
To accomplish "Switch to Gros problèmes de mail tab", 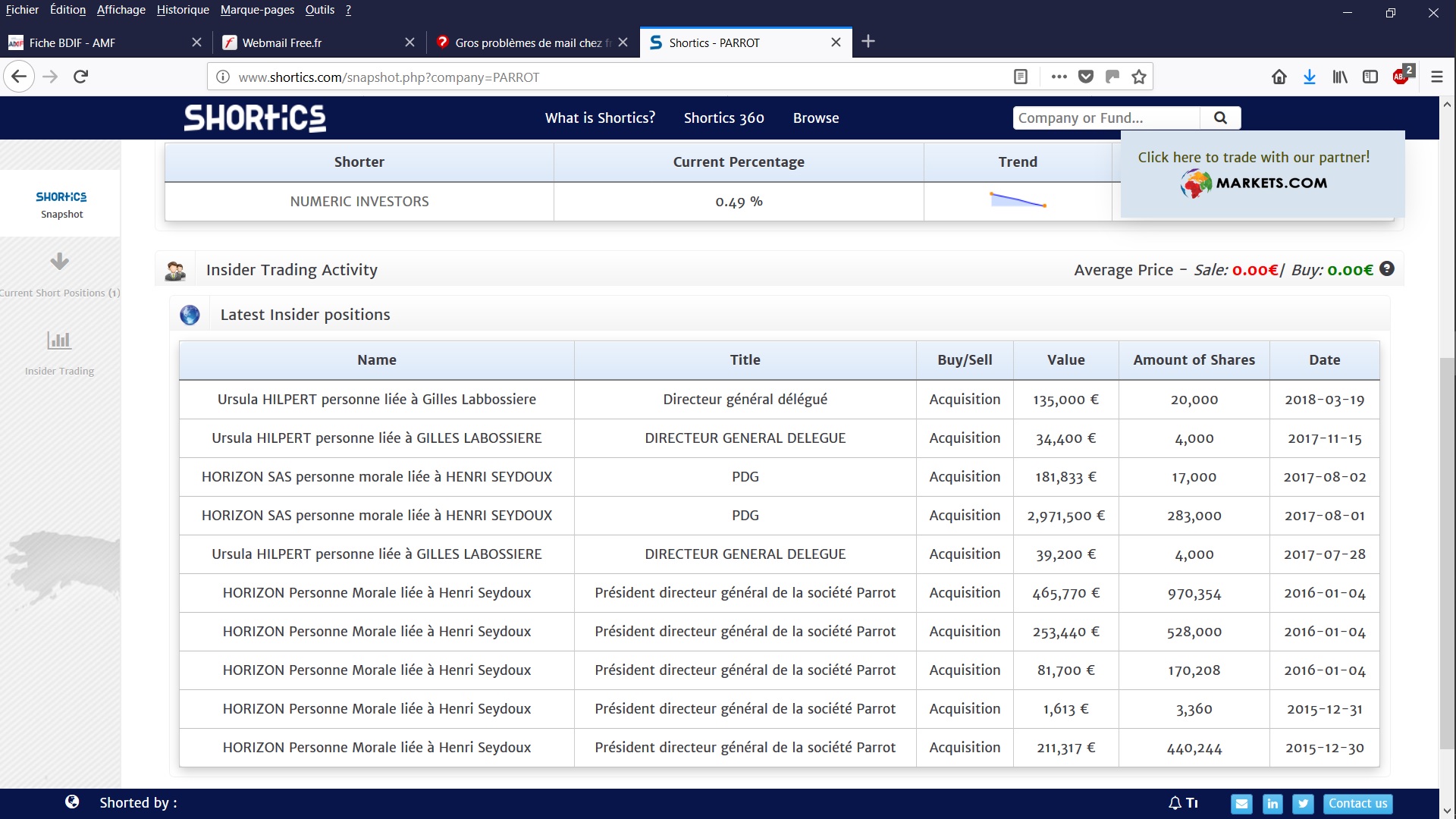I will point(532,42).
